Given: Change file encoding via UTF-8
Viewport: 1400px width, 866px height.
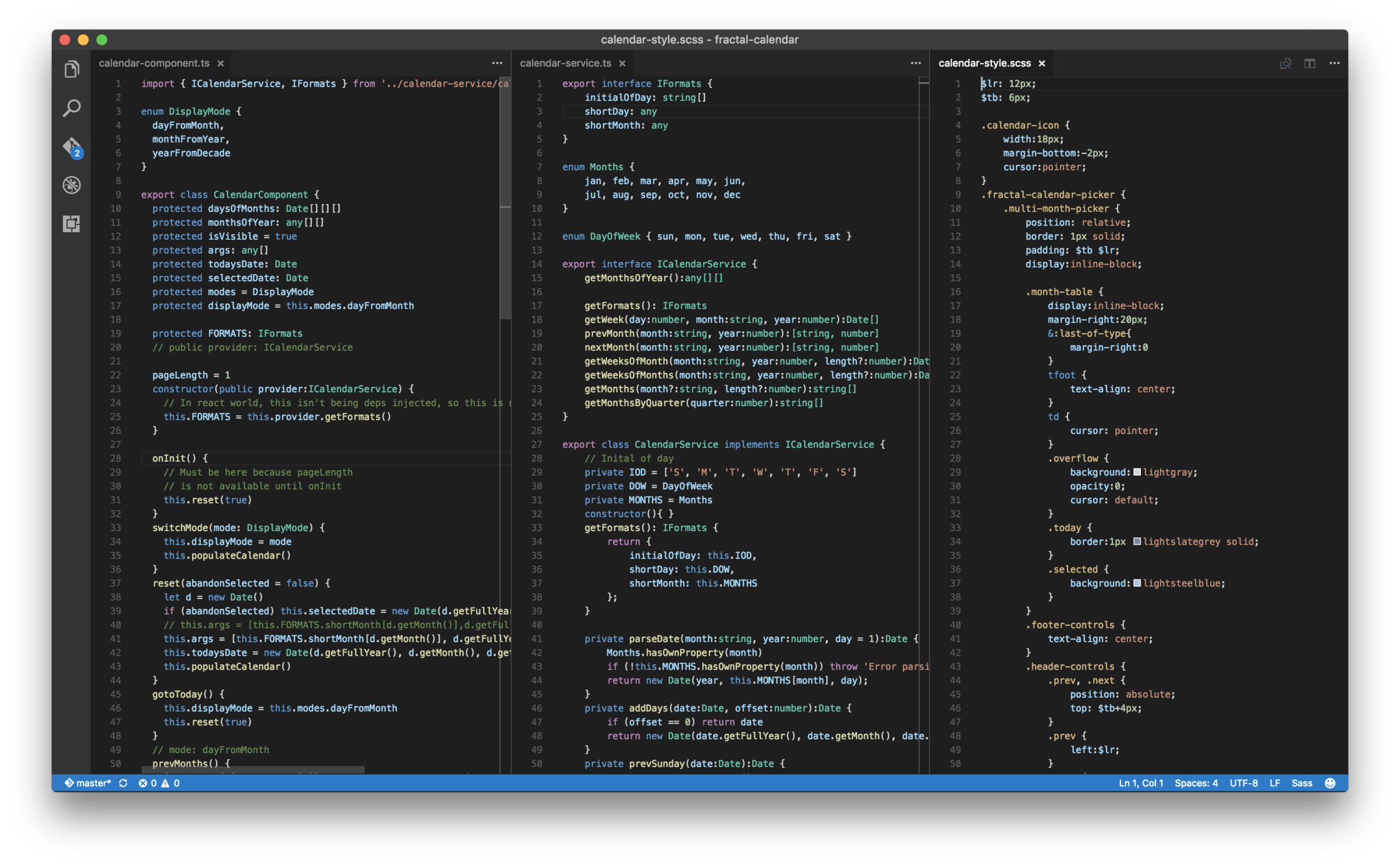Looking at the screenshot, I should 1243,783.
